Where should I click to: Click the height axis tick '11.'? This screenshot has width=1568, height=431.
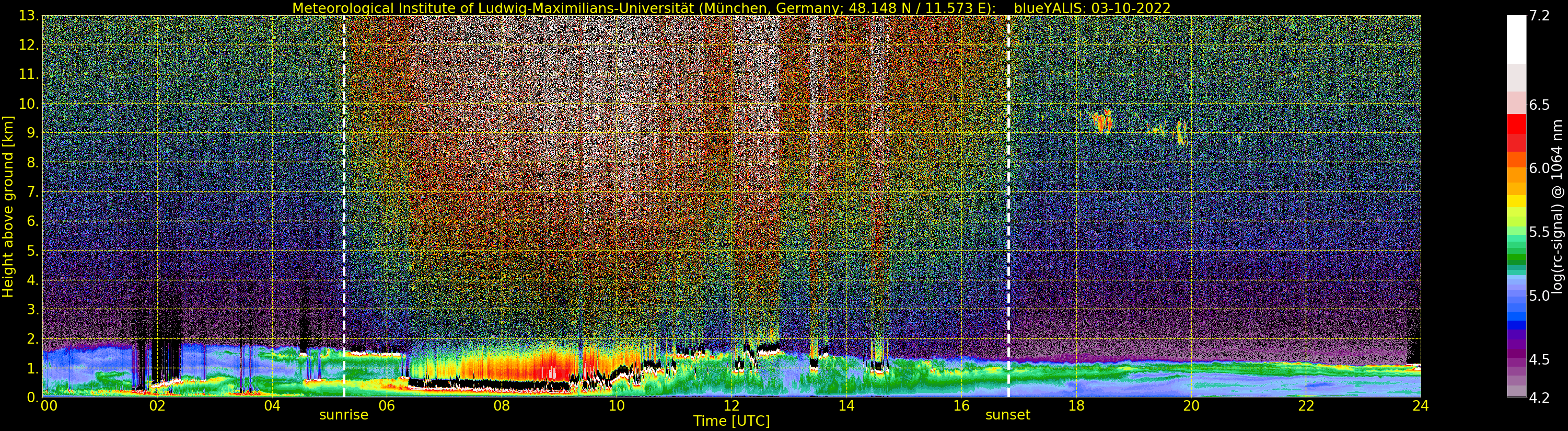click(29, 74)
